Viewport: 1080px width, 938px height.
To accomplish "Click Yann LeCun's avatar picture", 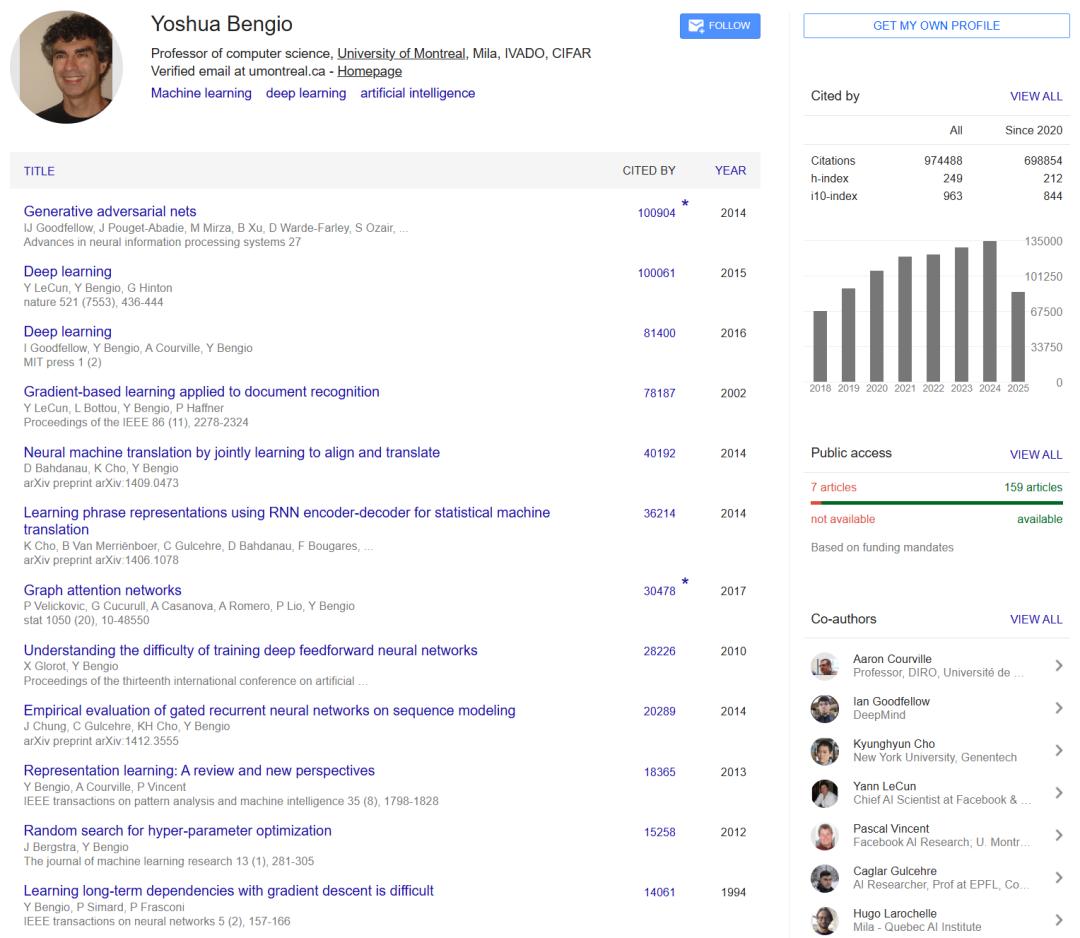I will point(824,793).
